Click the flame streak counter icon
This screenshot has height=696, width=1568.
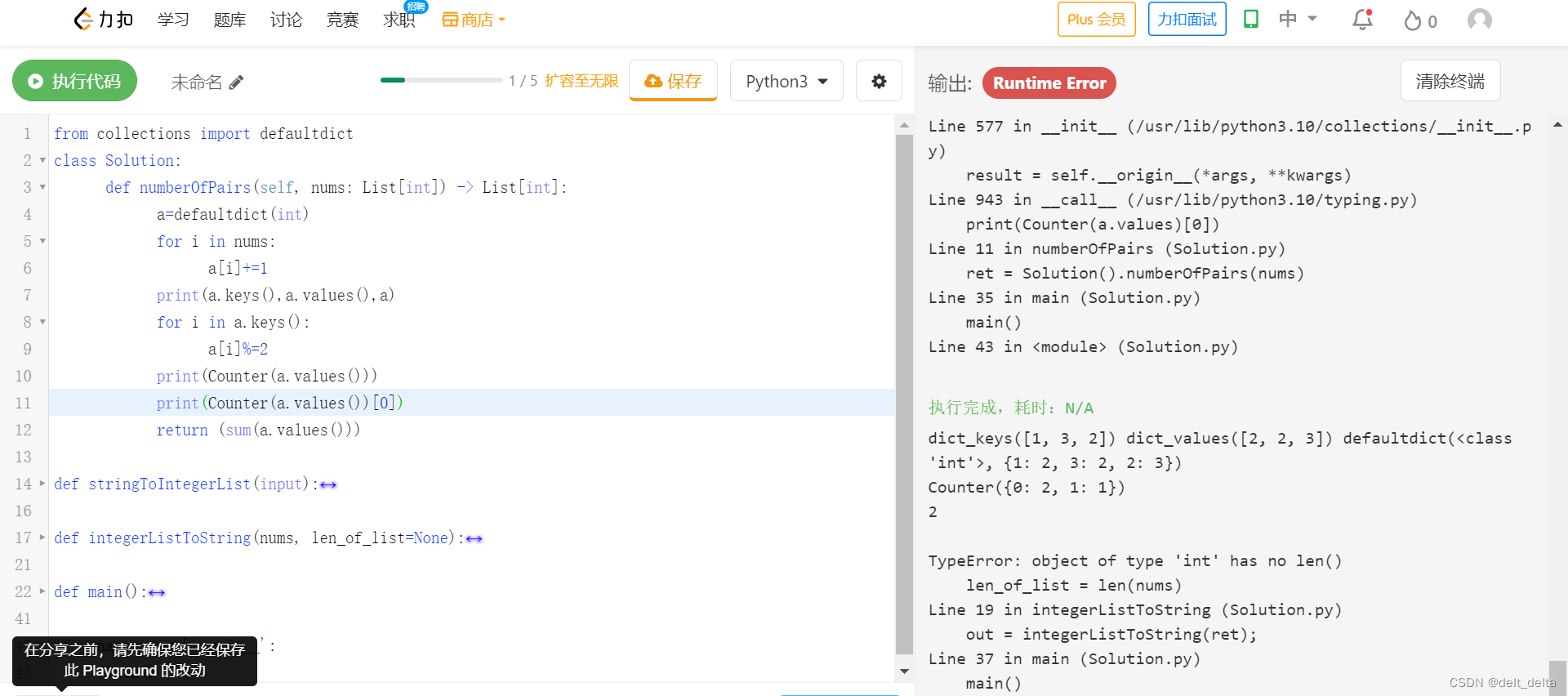coord(1412,20)
